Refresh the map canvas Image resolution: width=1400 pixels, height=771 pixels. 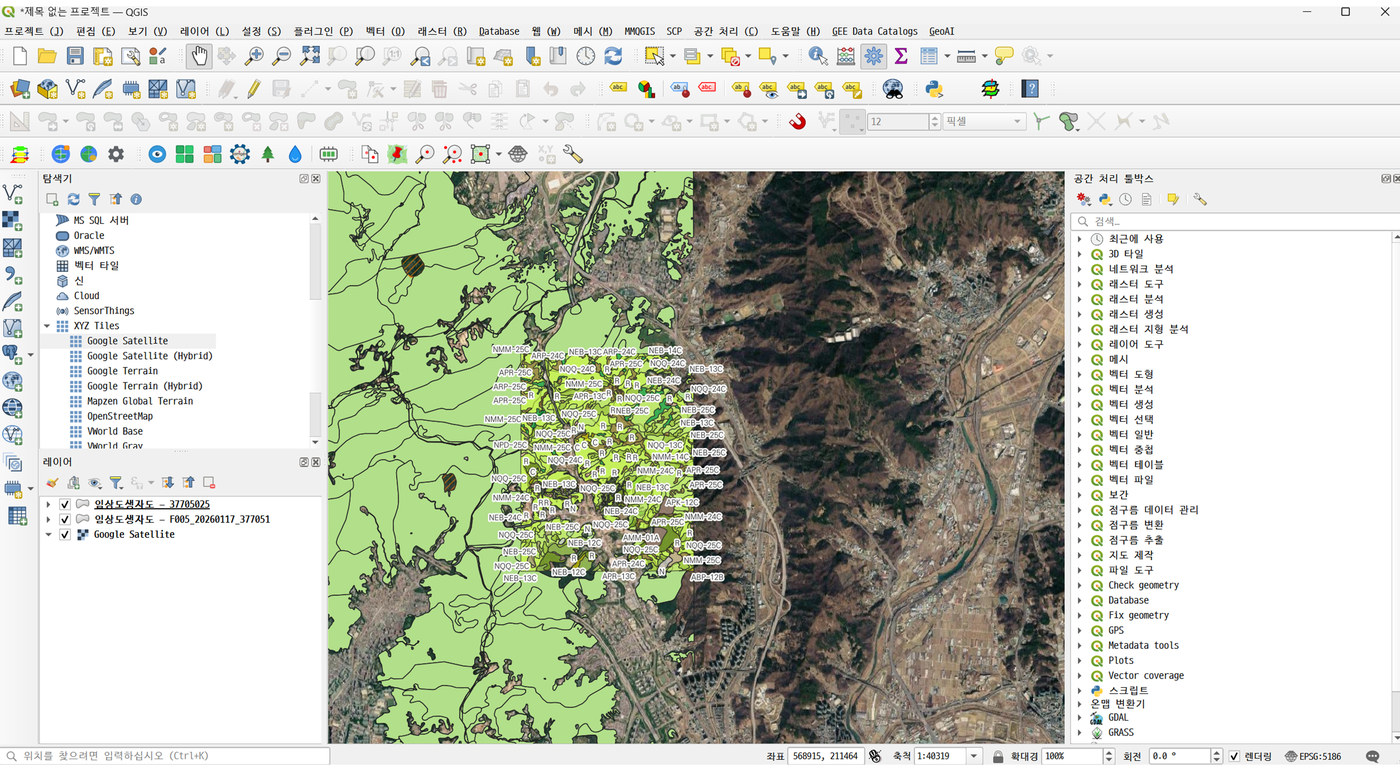pyautogui.click(x=613, y=56)
